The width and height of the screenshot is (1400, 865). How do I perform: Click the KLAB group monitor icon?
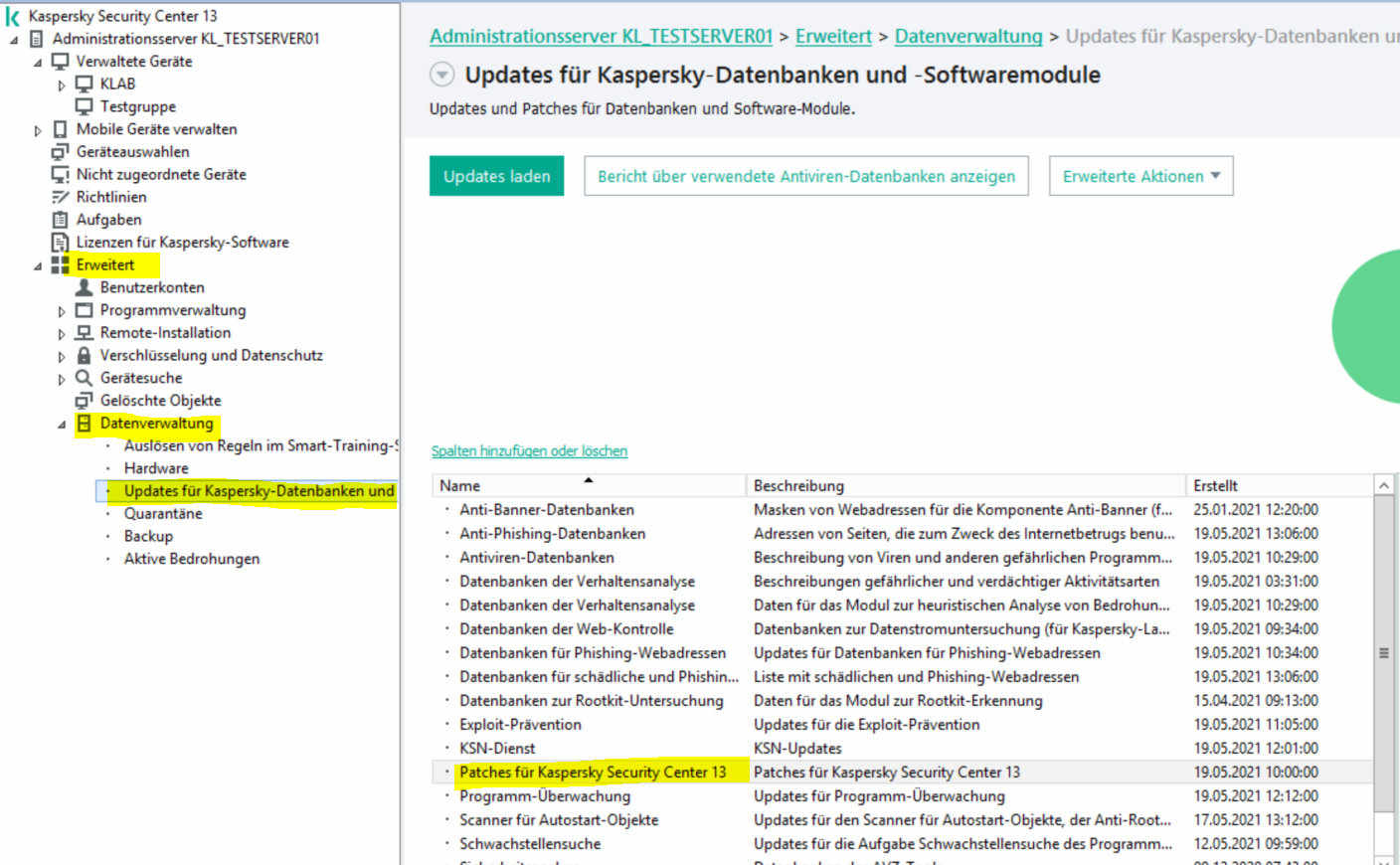point(85,85)
